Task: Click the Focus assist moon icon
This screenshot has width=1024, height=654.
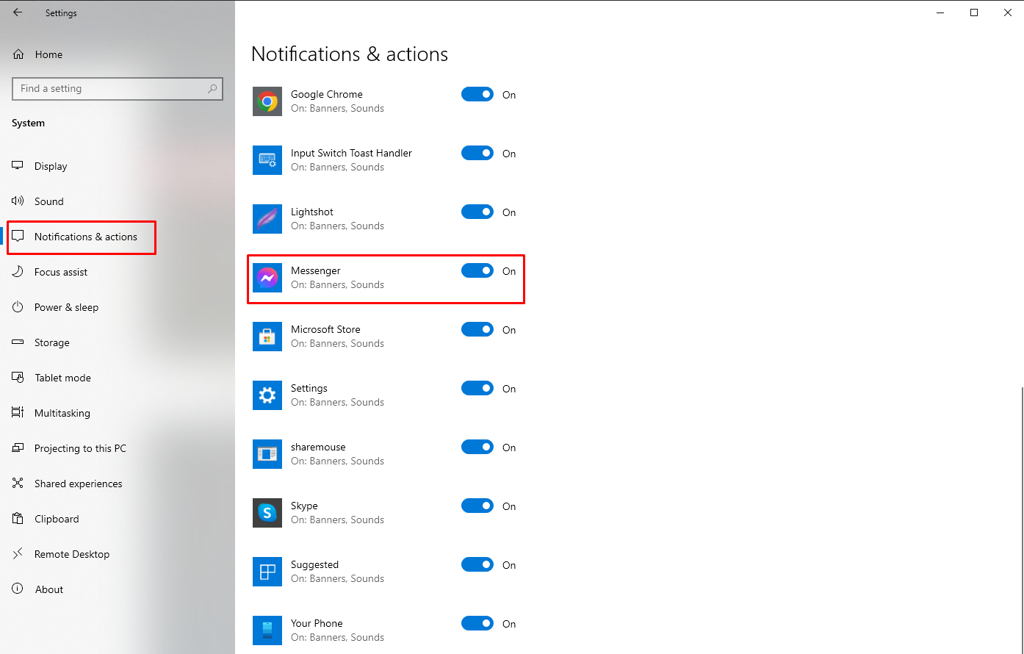Action: (x=18, y=271)
